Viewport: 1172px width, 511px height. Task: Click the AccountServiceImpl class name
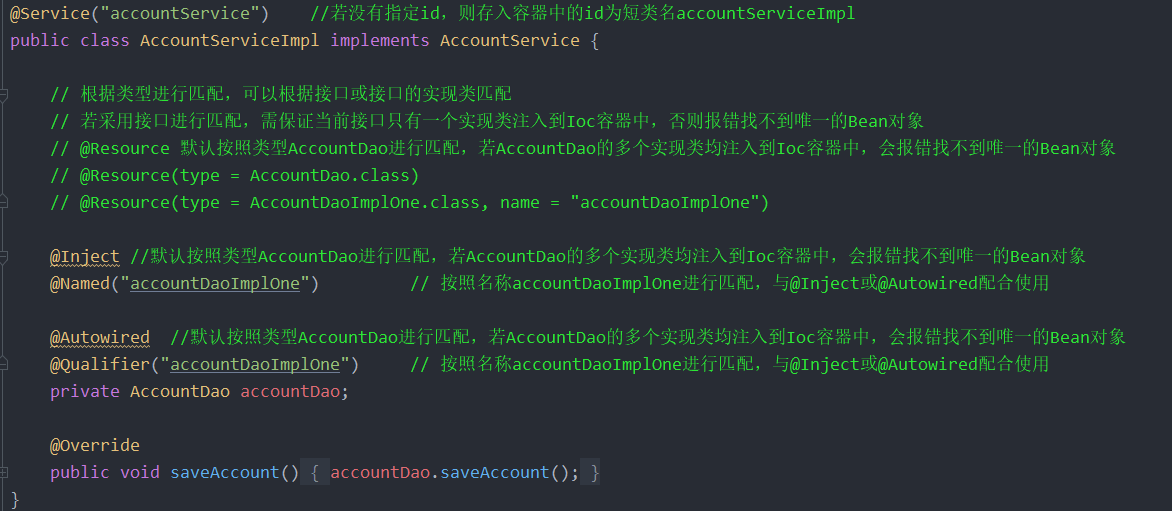pyautogui.click(x=229, y=40)
